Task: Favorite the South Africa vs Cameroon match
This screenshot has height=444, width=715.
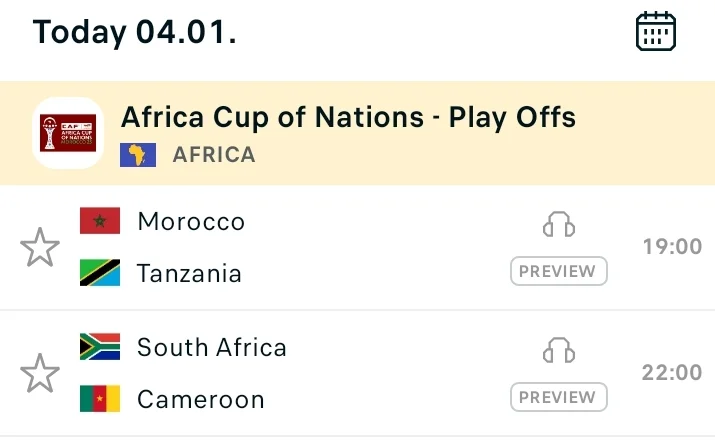Action: coord(40,373)
